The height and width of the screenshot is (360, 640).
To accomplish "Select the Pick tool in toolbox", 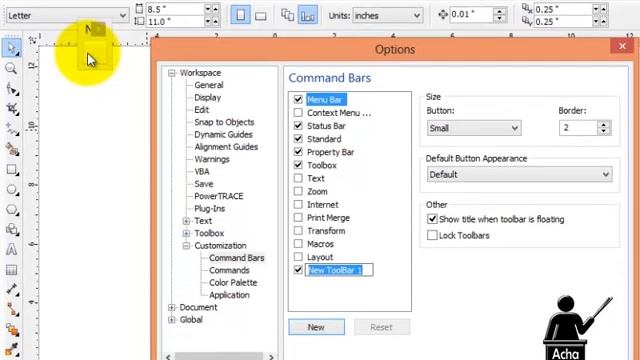I will tap(11, 49).
